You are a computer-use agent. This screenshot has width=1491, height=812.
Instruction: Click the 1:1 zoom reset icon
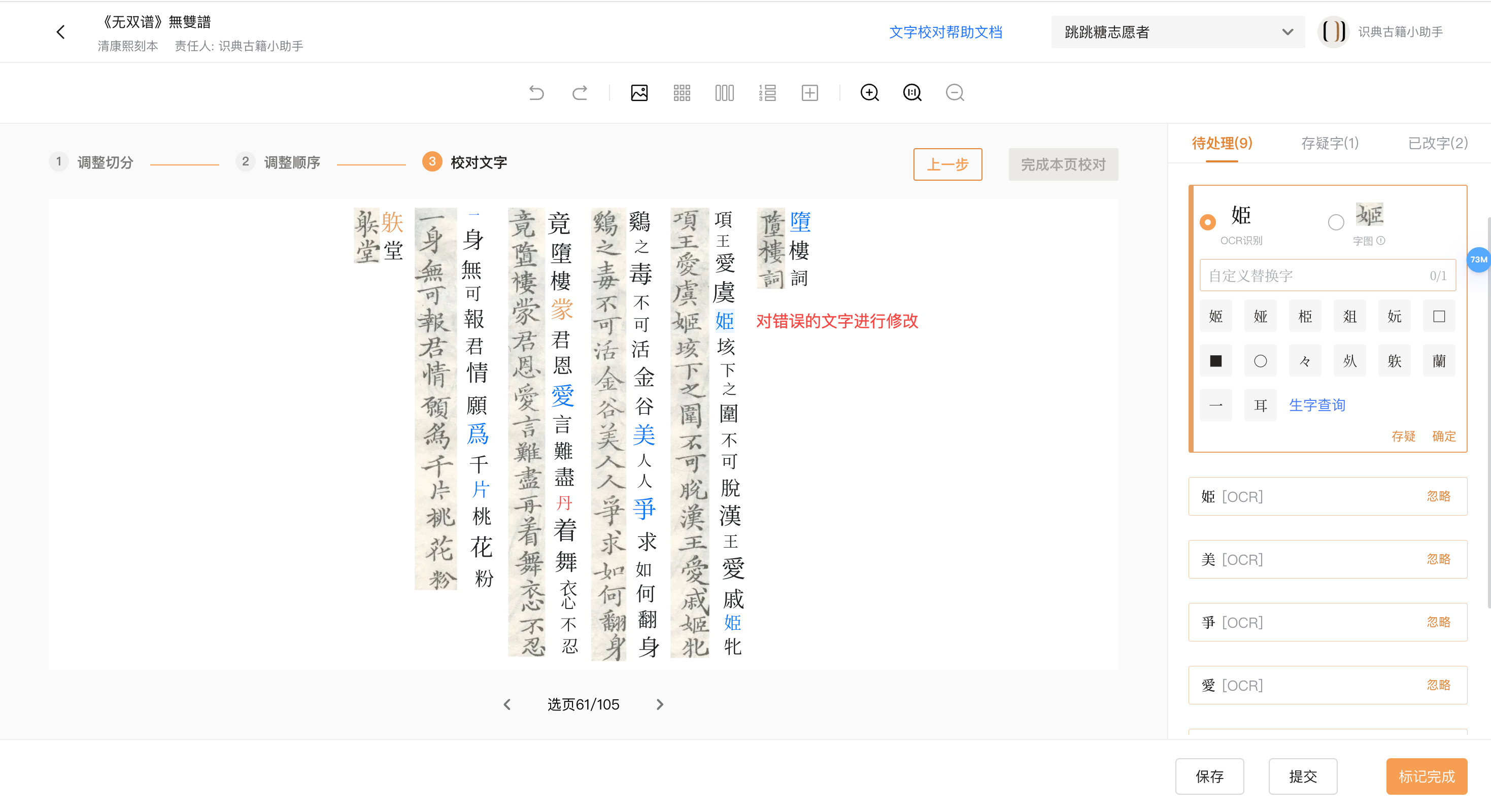coord(911,92)
